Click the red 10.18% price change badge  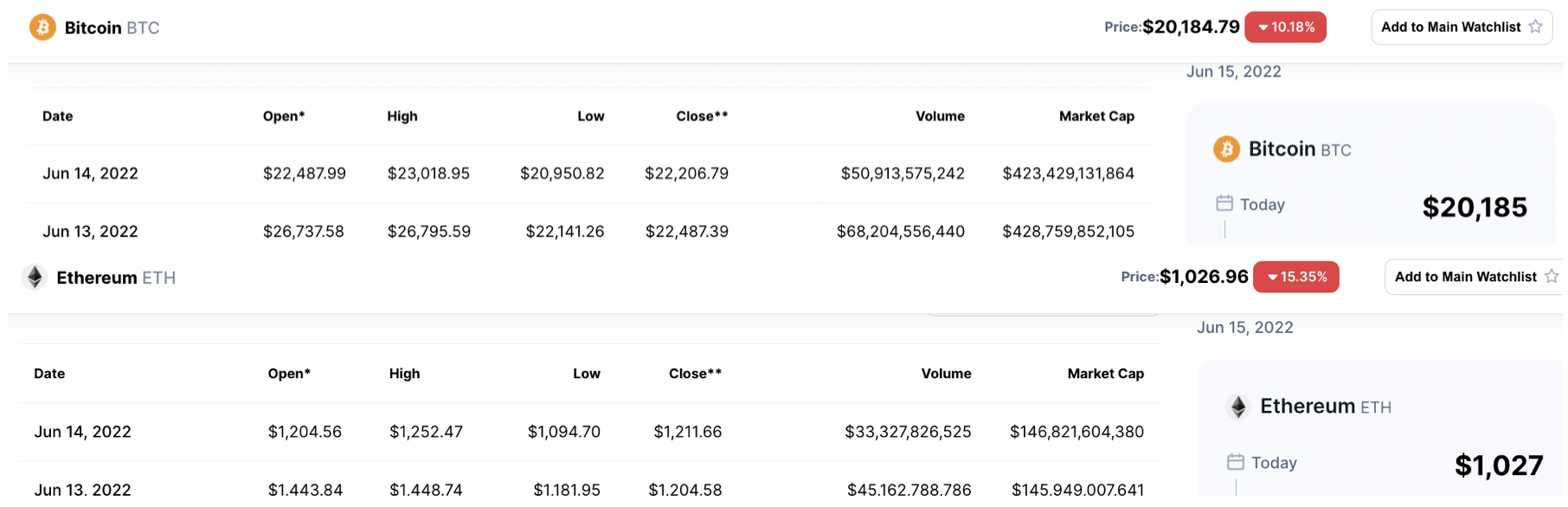pos(1285,28)
